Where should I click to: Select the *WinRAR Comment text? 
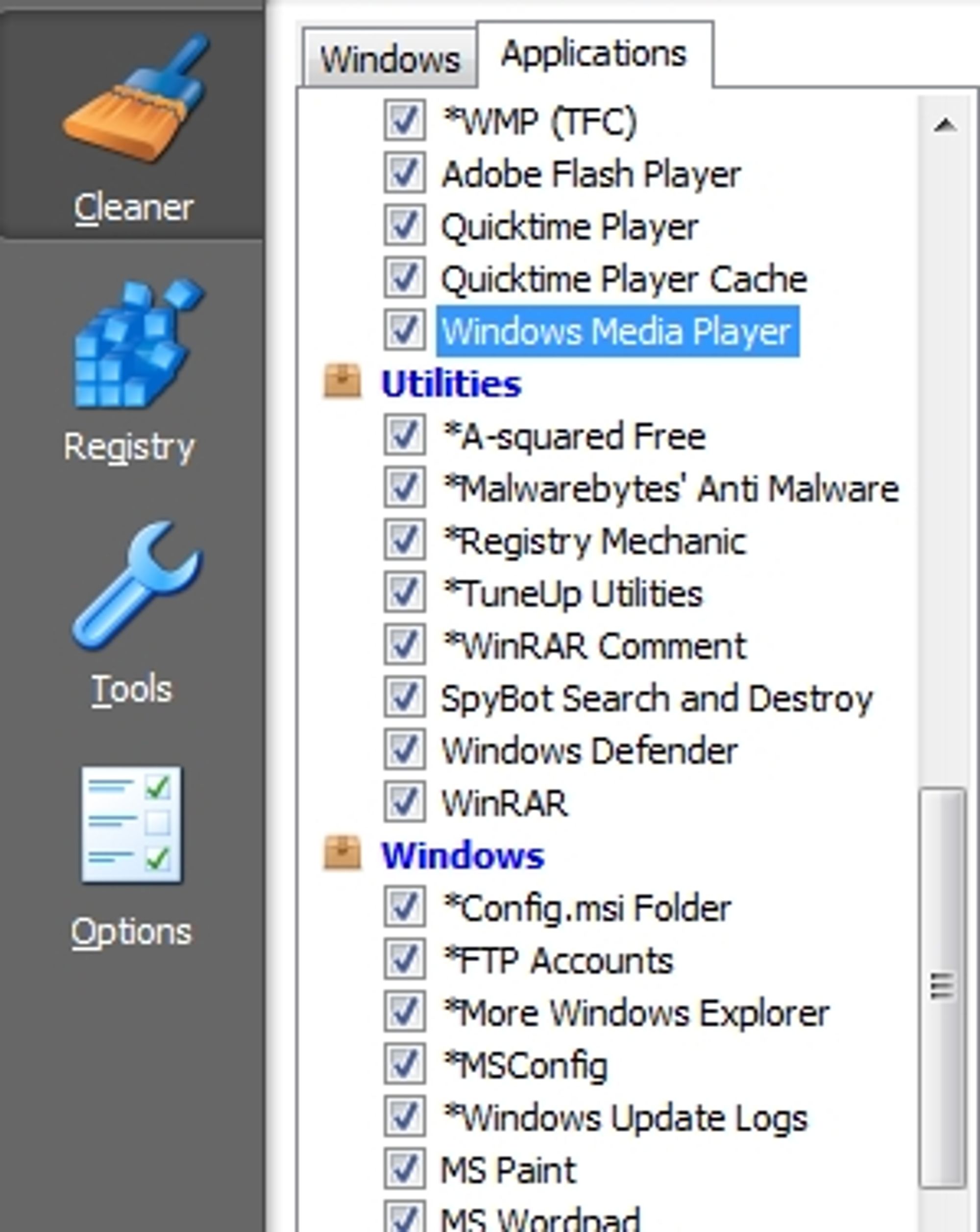point(595,646)
